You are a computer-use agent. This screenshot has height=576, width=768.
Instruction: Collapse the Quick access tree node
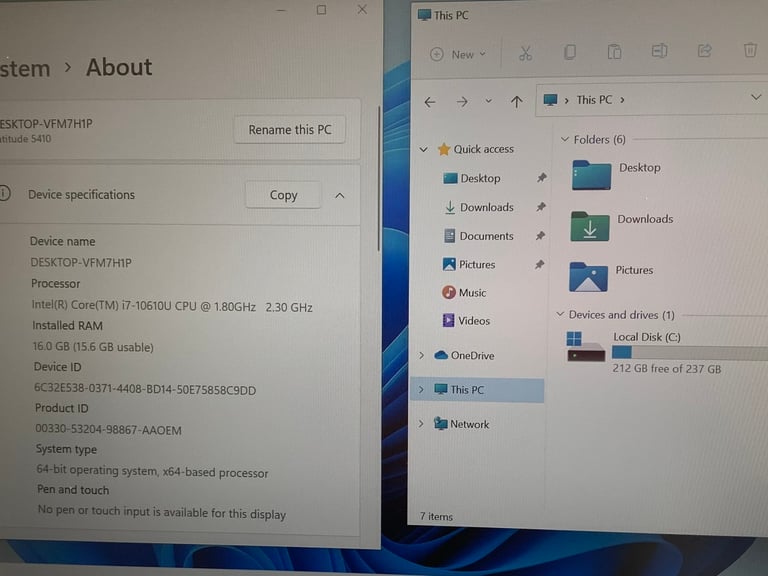pyautogui.click(x=424, y=149)
